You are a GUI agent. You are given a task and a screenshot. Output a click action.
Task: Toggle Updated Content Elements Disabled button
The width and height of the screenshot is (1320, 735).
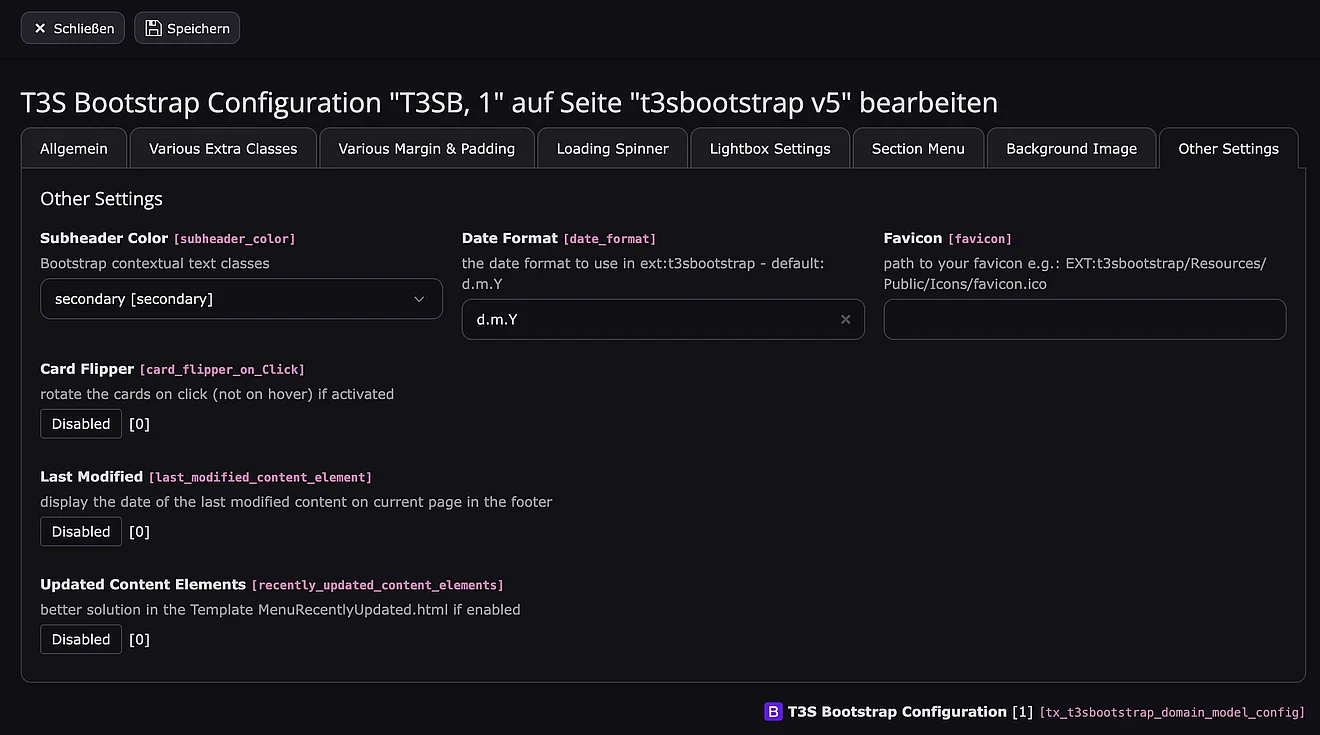(81, 640)
